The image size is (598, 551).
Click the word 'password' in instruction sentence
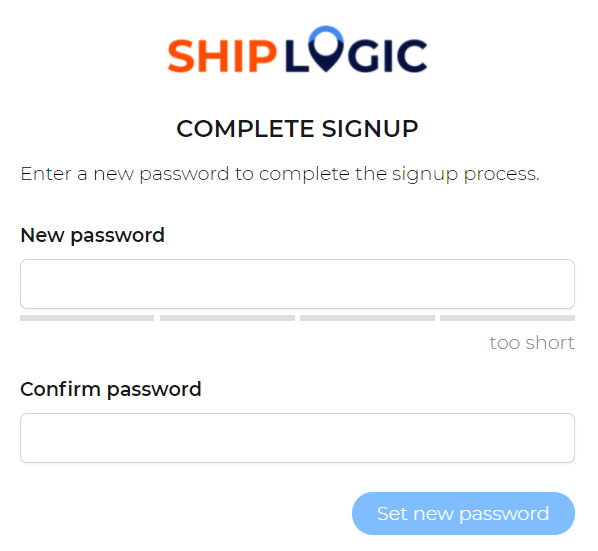[x=184, y=175]
